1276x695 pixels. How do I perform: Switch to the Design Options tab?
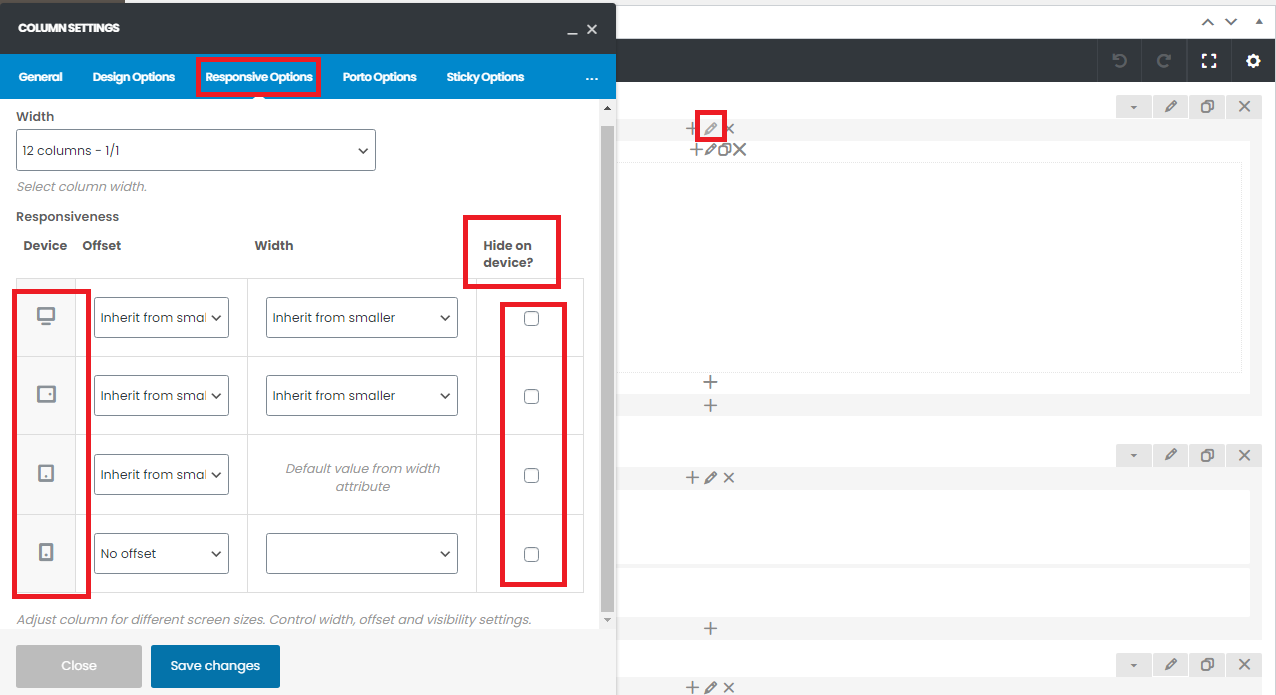coord(133,77)
